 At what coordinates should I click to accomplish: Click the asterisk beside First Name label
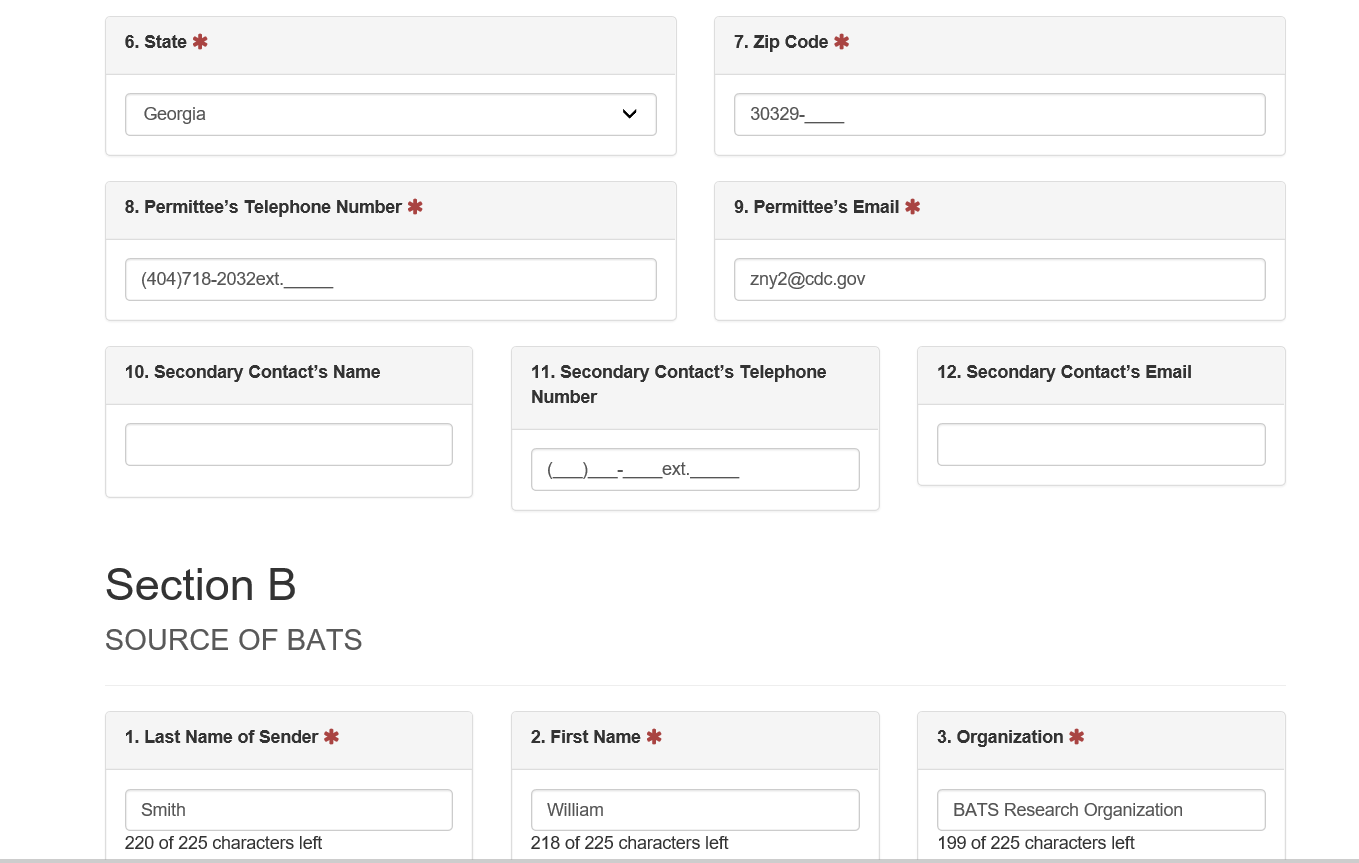point(654,737)
